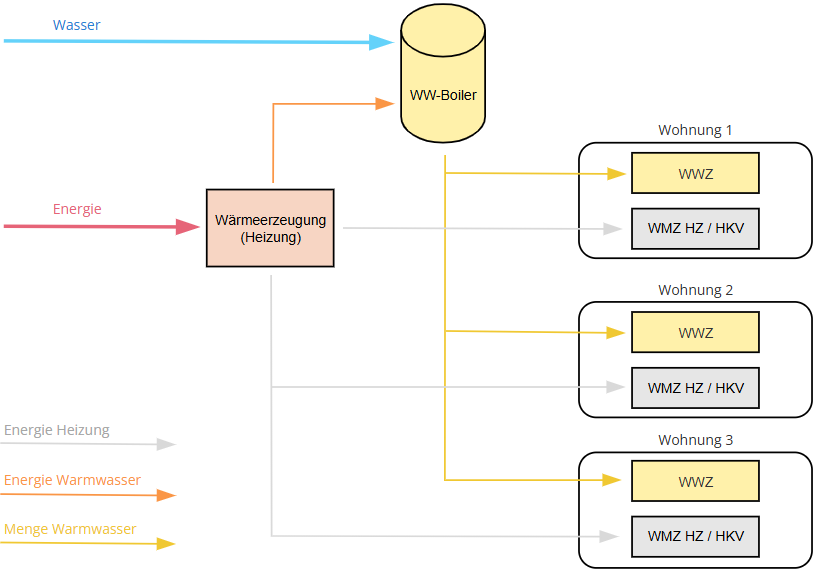The height and width of the screenshot is (571, 815).
Task: Click the blue Wasser arrowhead at the boiler
Action: pyautogui.click(x=381, y=42)
